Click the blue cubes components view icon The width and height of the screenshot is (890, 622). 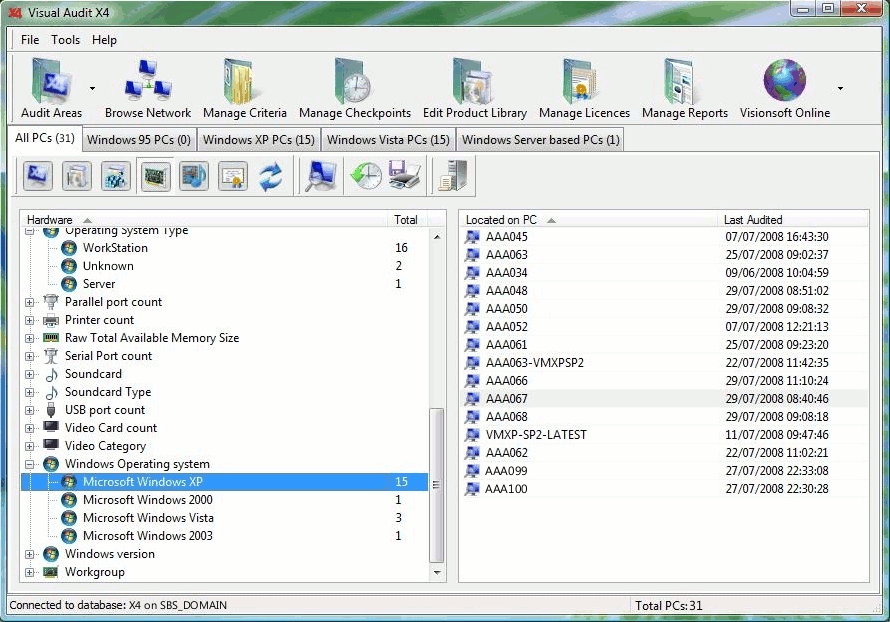pos(116,176)
